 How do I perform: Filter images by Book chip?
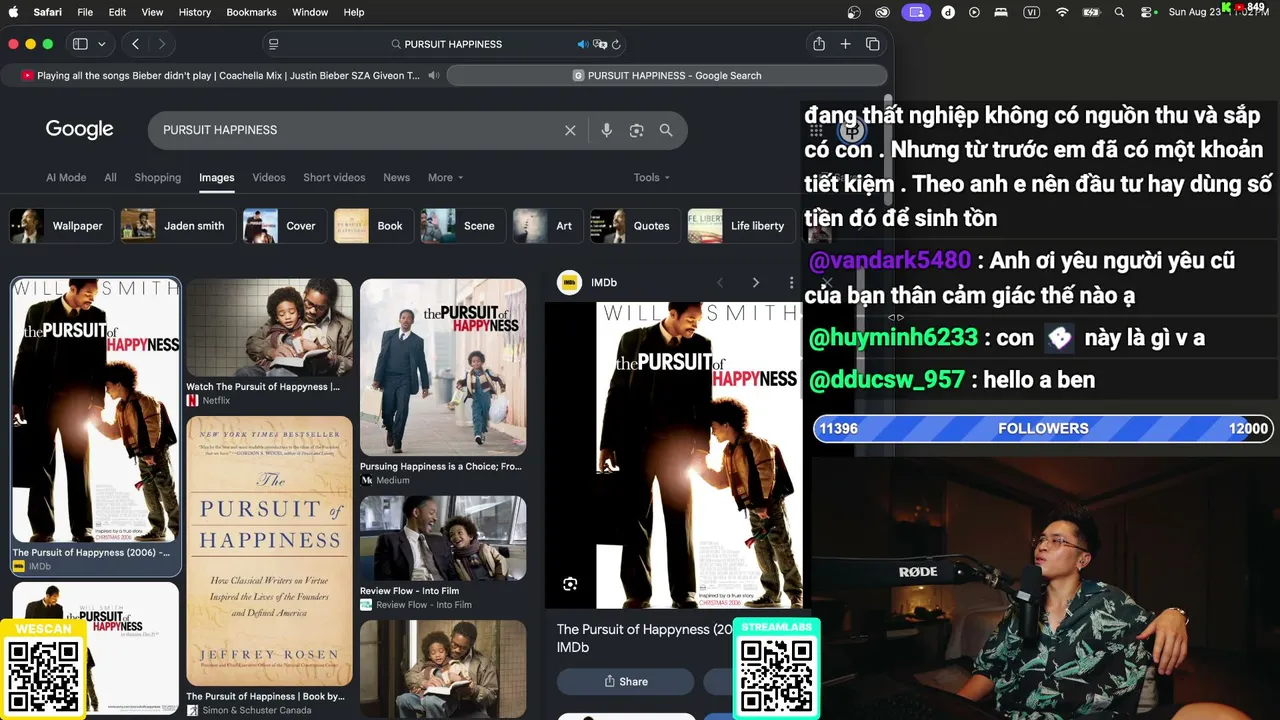[x=374, y=226]
